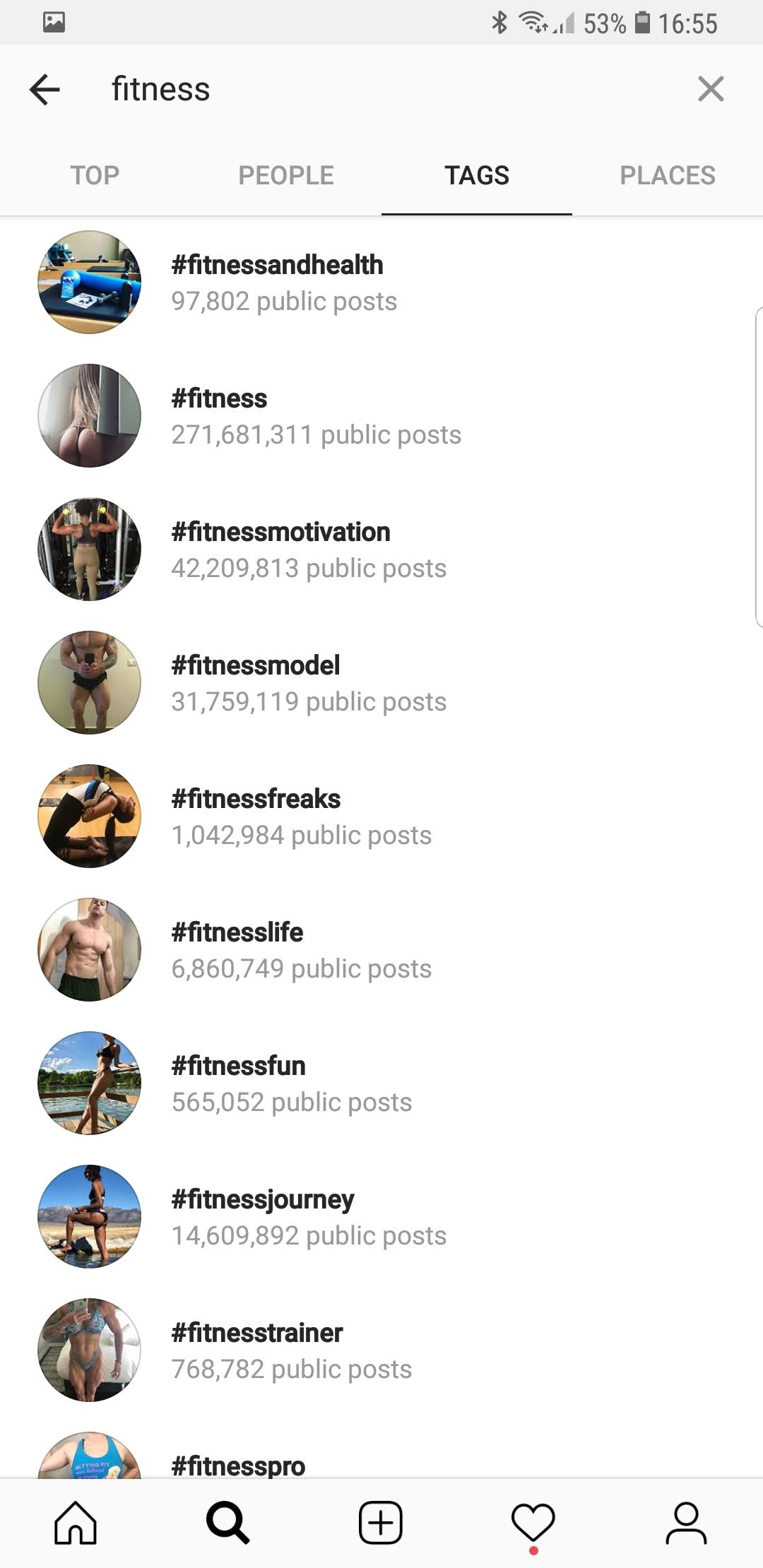
Task: Click the search field containing 'fitness'
Action: [x=381, y=90]
